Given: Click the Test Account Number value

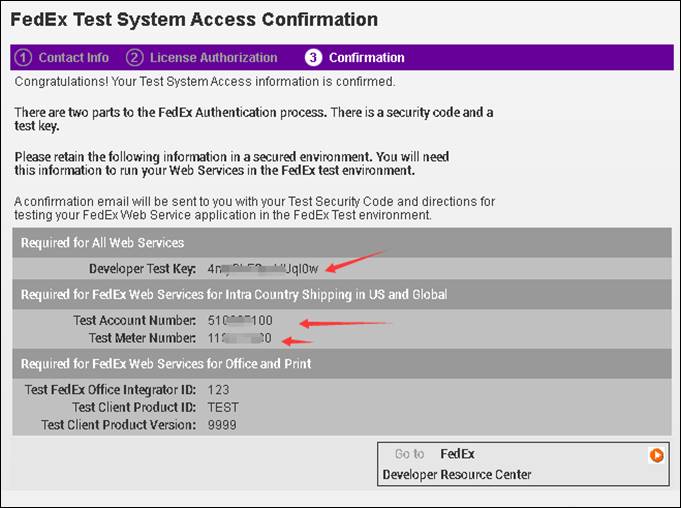Looking at the screenshot, I should click(x=240, y=320).
